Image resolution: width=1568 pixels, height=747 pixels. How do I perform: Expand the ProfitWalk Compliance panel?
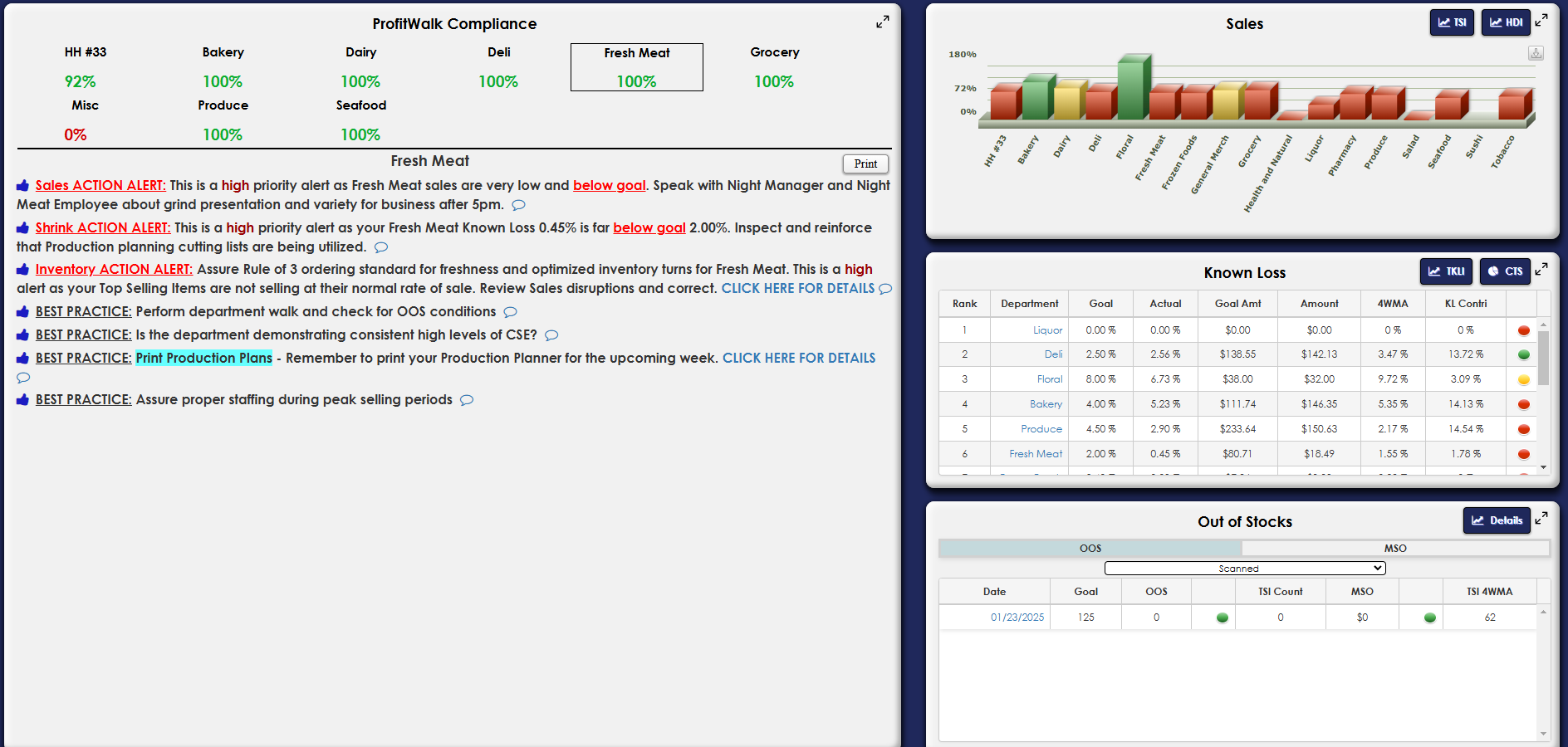point(882,22)
